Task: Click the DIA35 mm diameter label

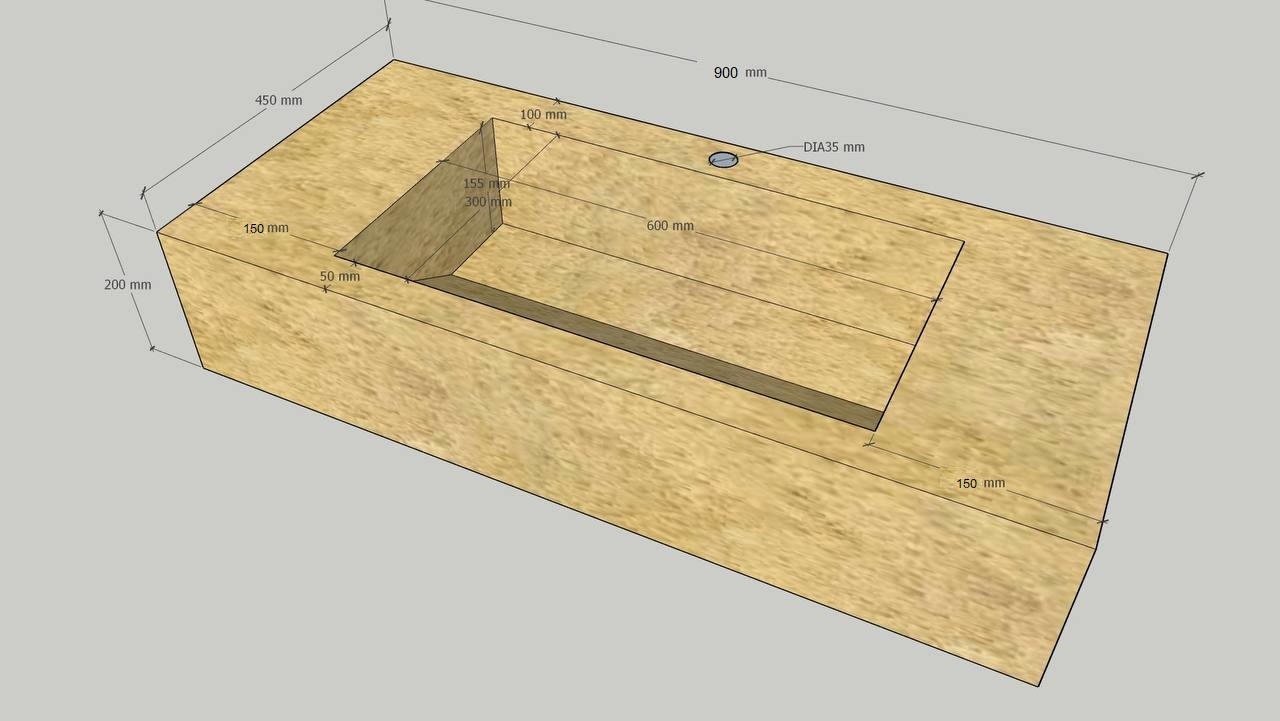Action: click(x=834, y=147)
